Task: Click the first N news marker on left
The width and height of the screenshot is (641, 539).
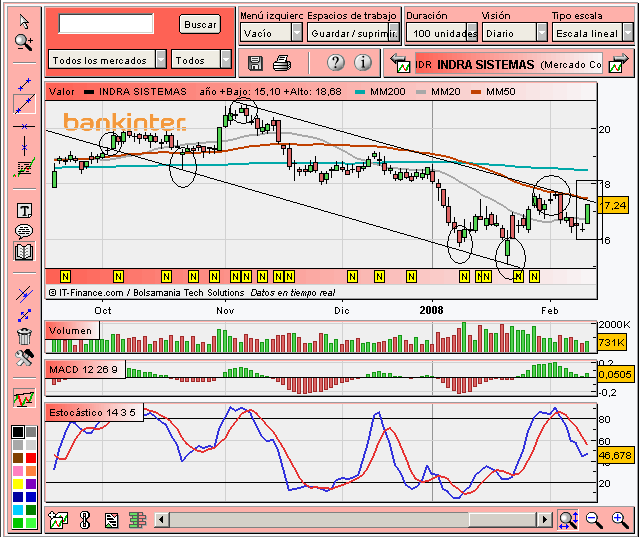Action: click(x=65, y=277)
